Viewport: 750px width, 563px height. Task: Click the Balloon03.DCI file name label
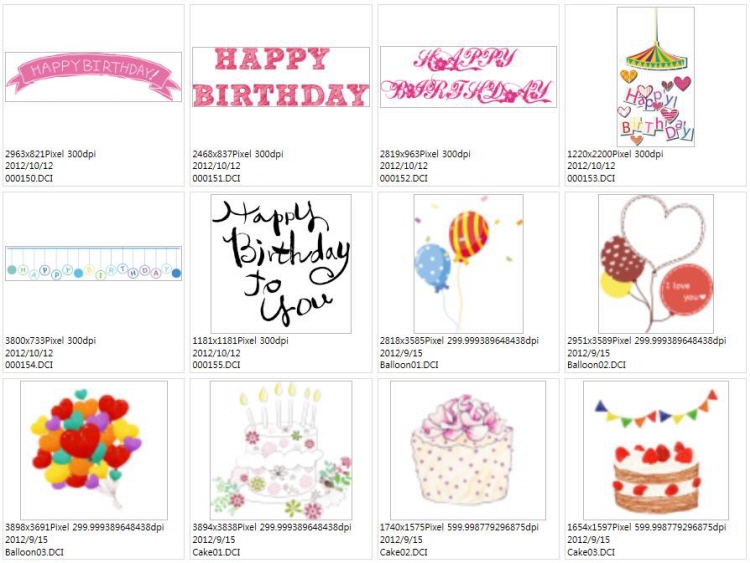[34, 552]
